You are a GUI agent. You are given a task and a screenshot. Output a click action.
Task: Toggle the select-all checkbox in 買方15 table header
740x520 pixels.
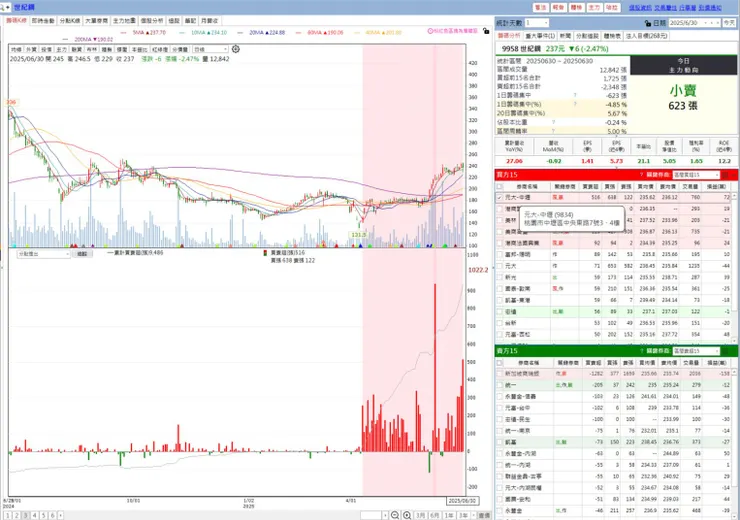tap(499, 186)
